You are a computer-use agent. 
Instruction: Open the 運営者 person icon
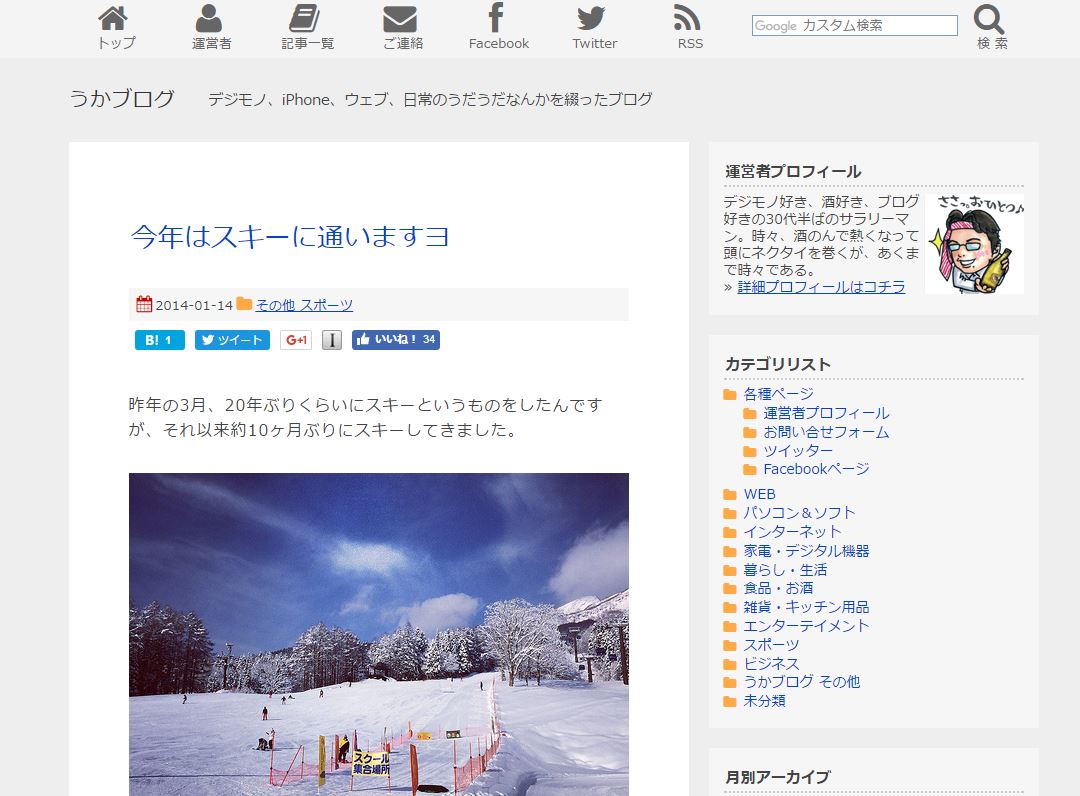click(x=210, y=20)
